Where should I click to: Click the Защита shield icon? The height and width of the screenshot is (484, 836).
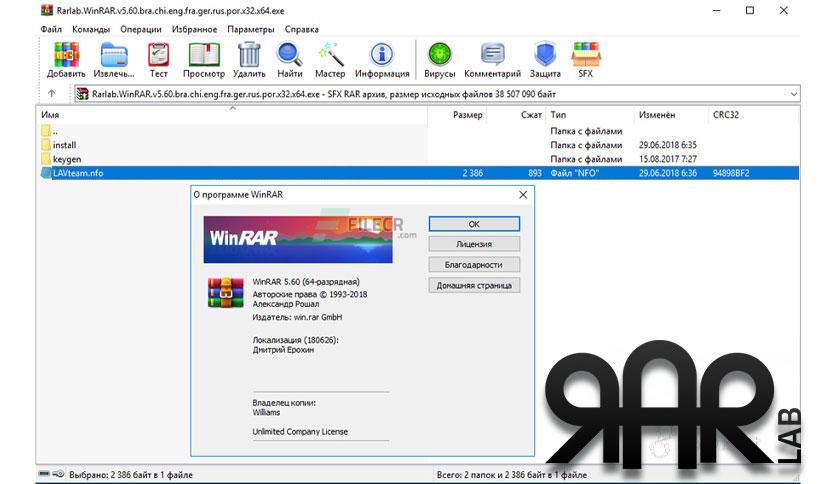545,55
